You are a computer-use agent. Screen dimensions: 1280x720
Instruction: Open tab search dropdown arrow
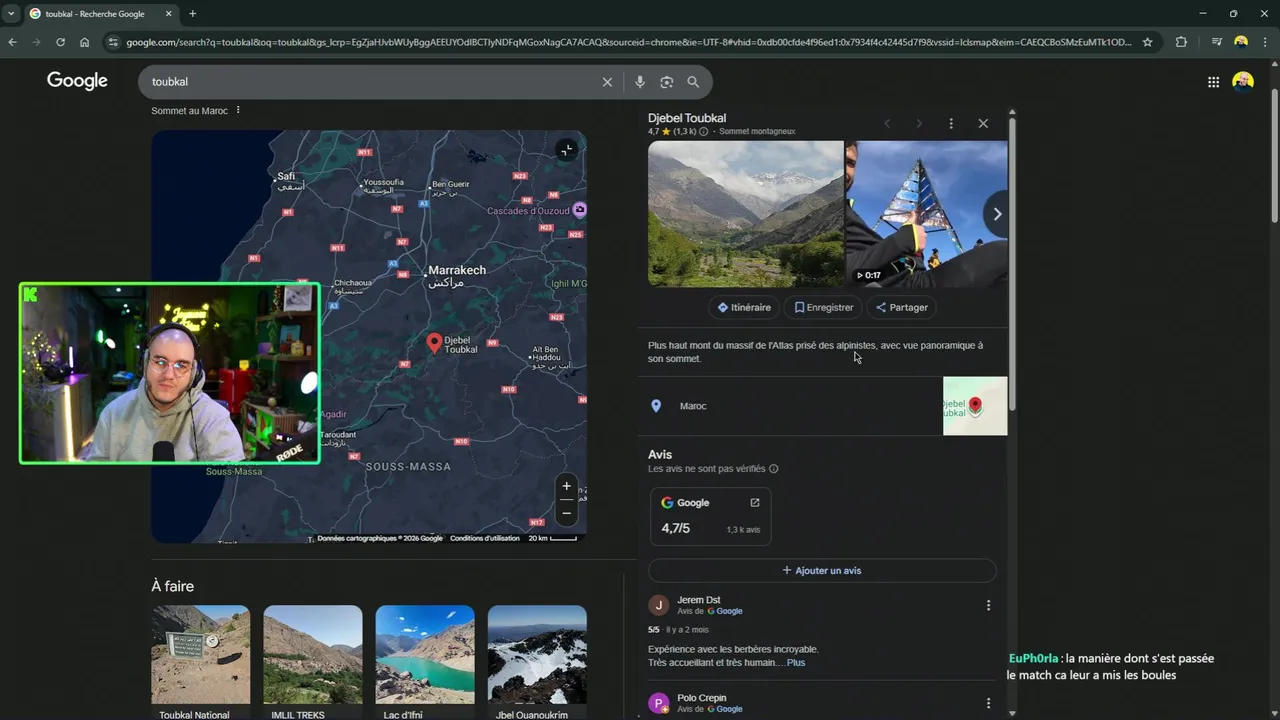[x=11, y=14]
